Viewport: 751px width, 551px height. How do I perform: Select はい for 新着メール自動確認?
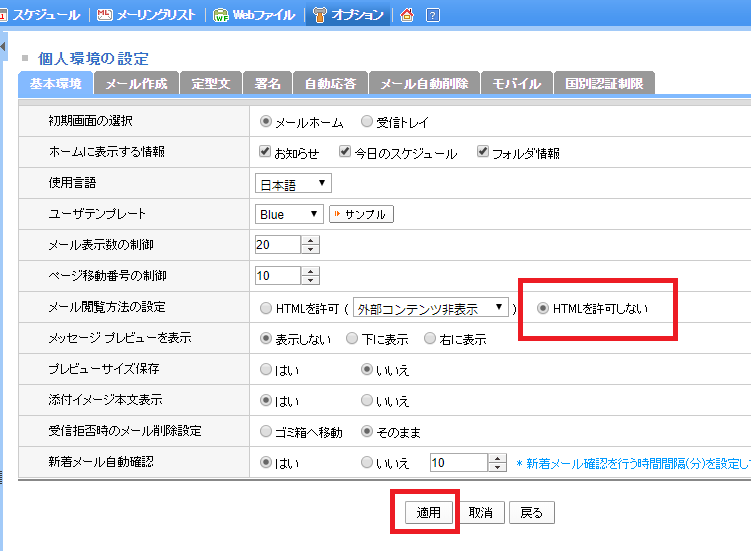click(x=266, y=462)
